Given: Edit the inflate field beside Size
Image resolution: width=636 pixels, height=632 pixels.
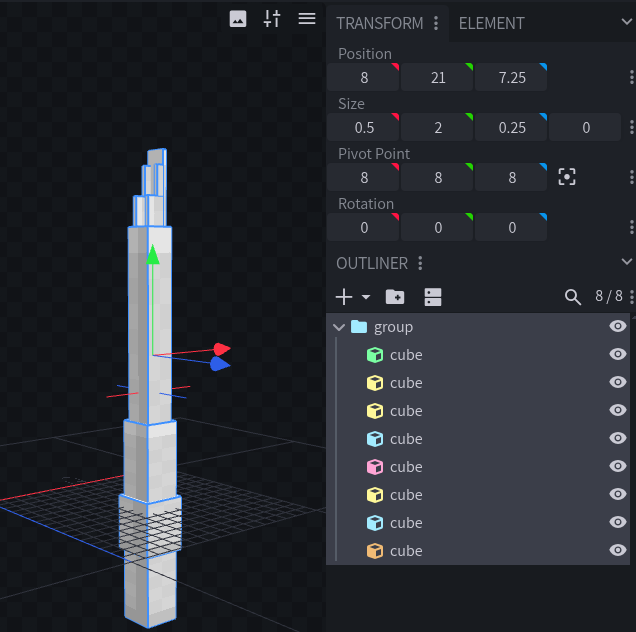Looking at the screenshot, I should [x=585, y=127].
